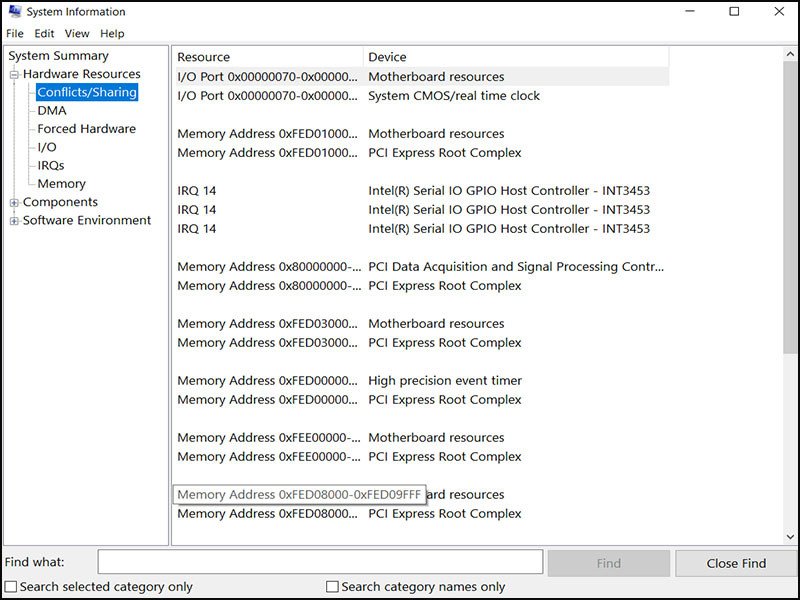Click the System Information app icon in title bar
The width and height of the screenshot is (800, 600).
click(x=14, y=12)
